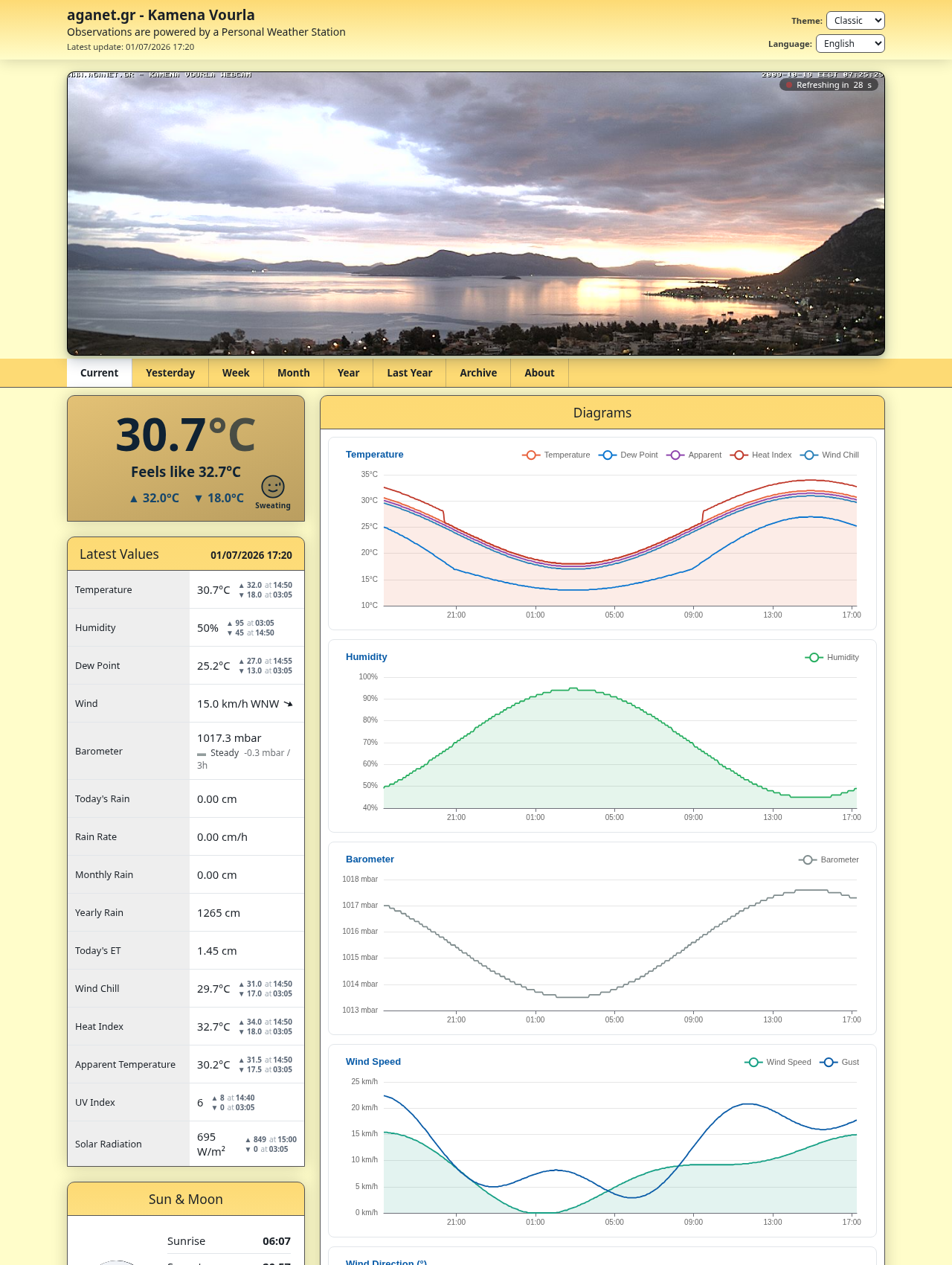Switch to the Current tab
This screenshot has width=952, height=1265.
tap(100, 373)
